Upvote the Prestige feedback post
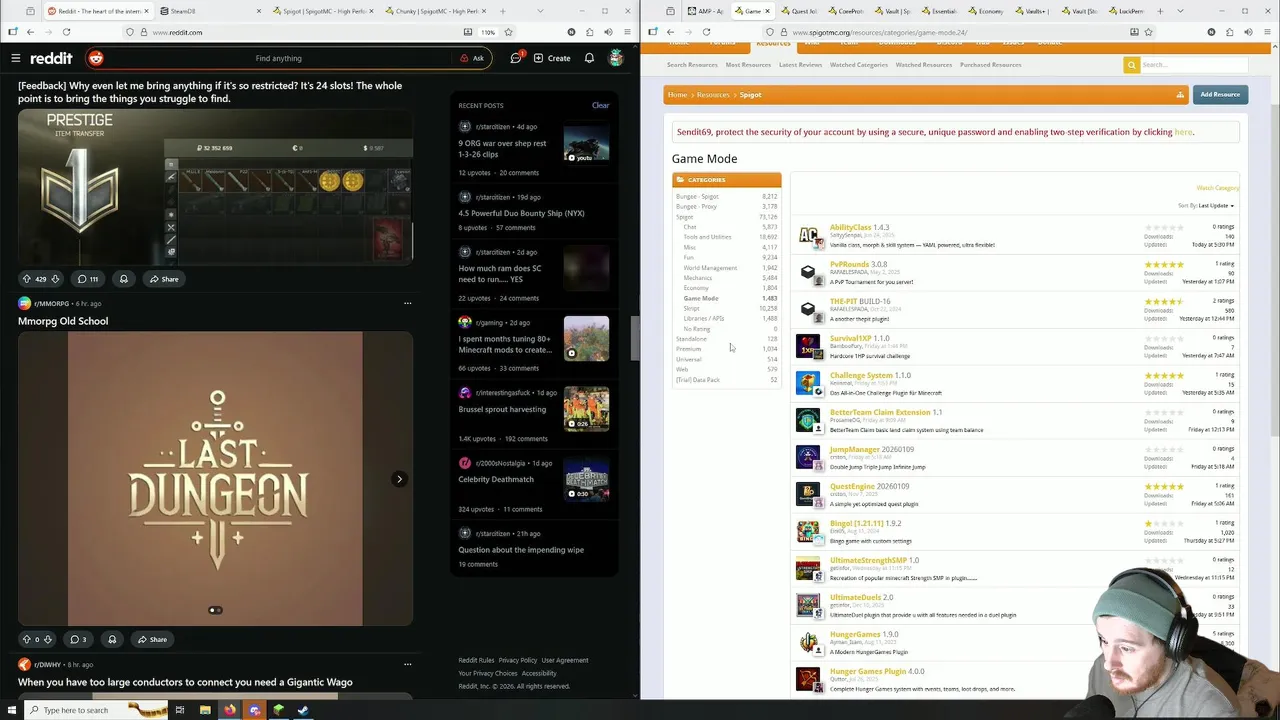Viewport: 1280px width, 720px height. [27, 279]
